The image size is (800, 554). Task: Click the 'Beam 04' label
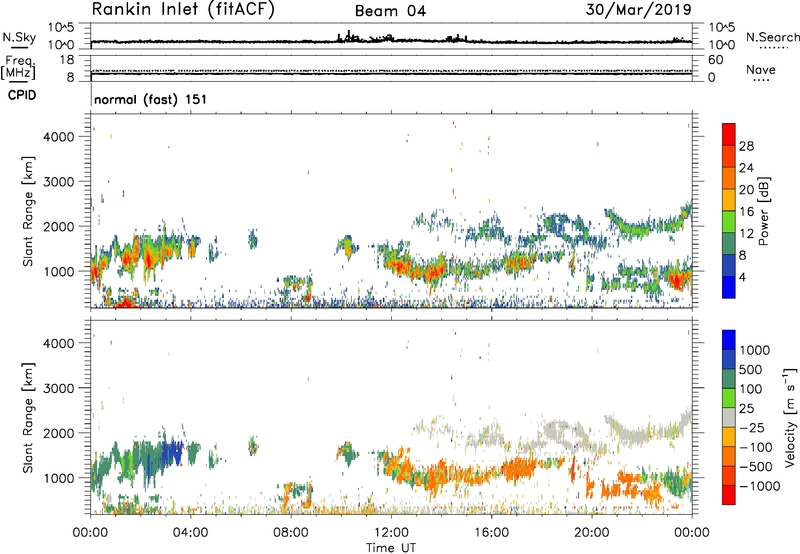390,11
